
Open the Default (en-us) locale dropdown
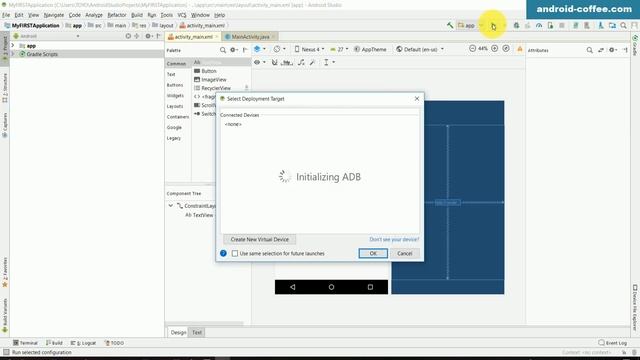pos(420,49)
